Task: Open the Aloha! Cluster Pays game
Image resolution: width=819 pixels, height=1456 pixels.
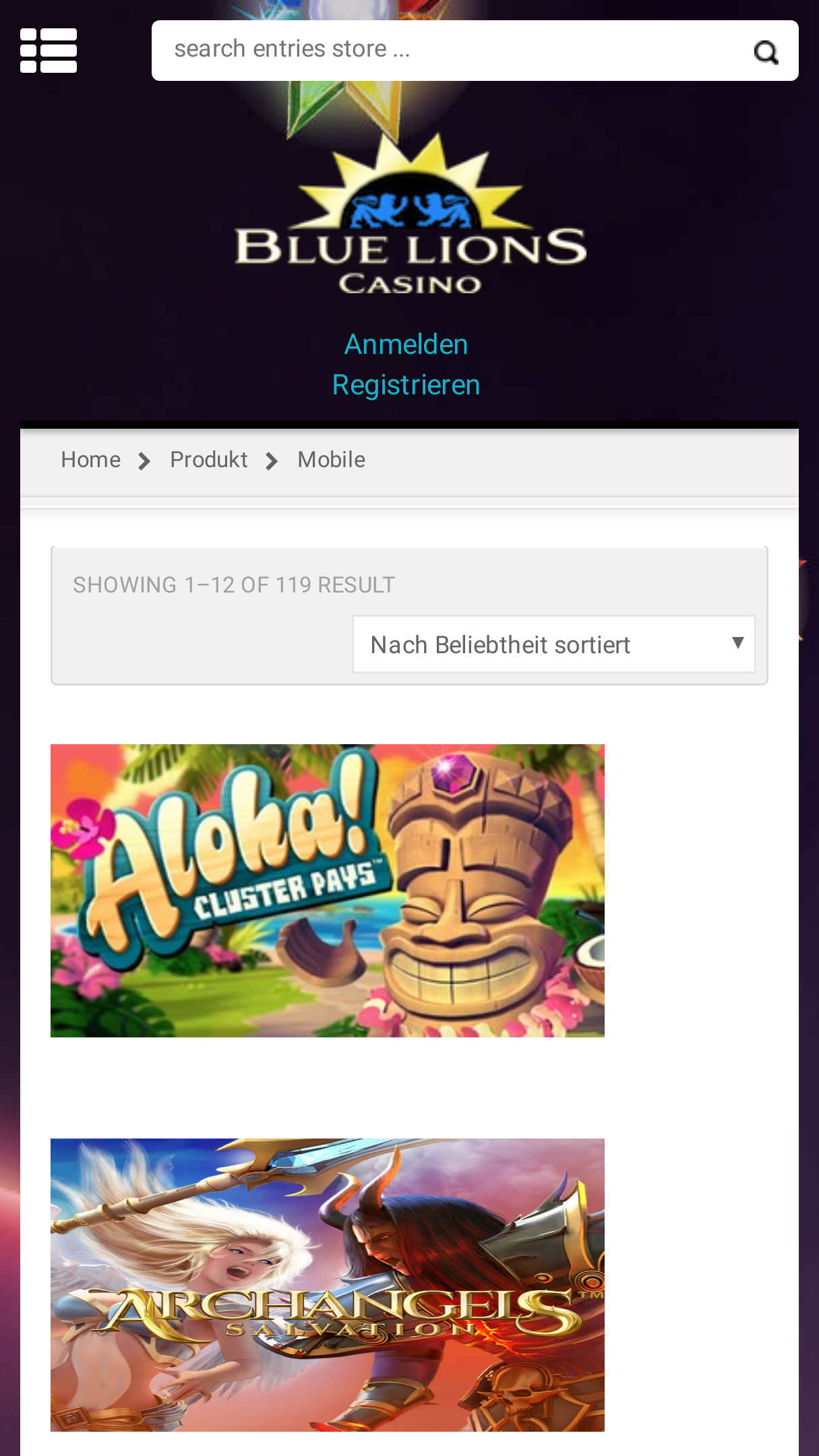Action: point(328,890)
